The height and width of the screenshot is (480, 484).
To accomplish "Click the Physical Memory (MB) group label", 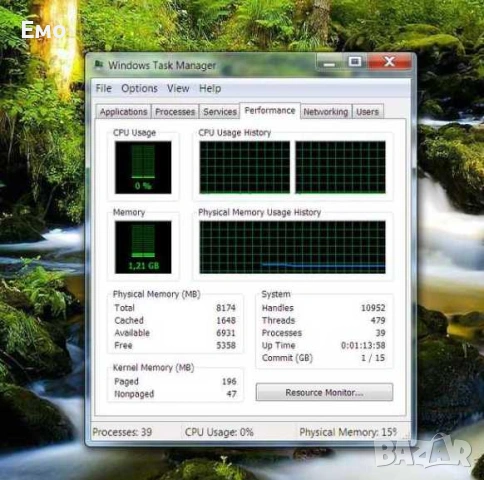I will pyautogui.click(x=156, y=294).
